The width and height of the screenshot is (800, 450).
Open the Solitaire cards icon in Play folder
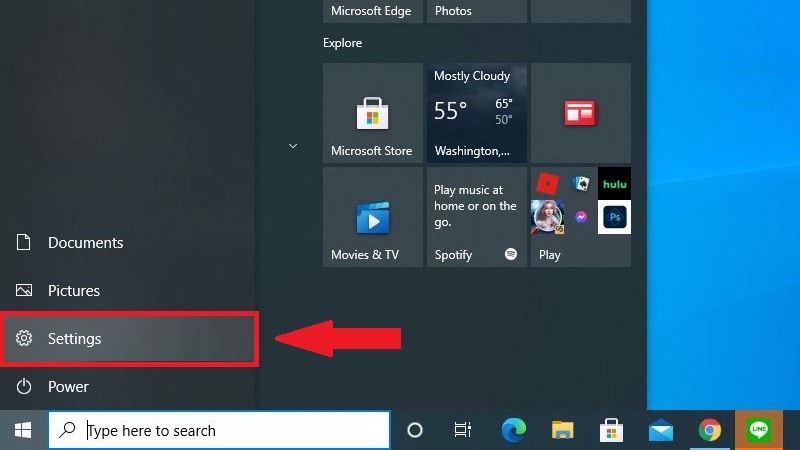point(581,183)
